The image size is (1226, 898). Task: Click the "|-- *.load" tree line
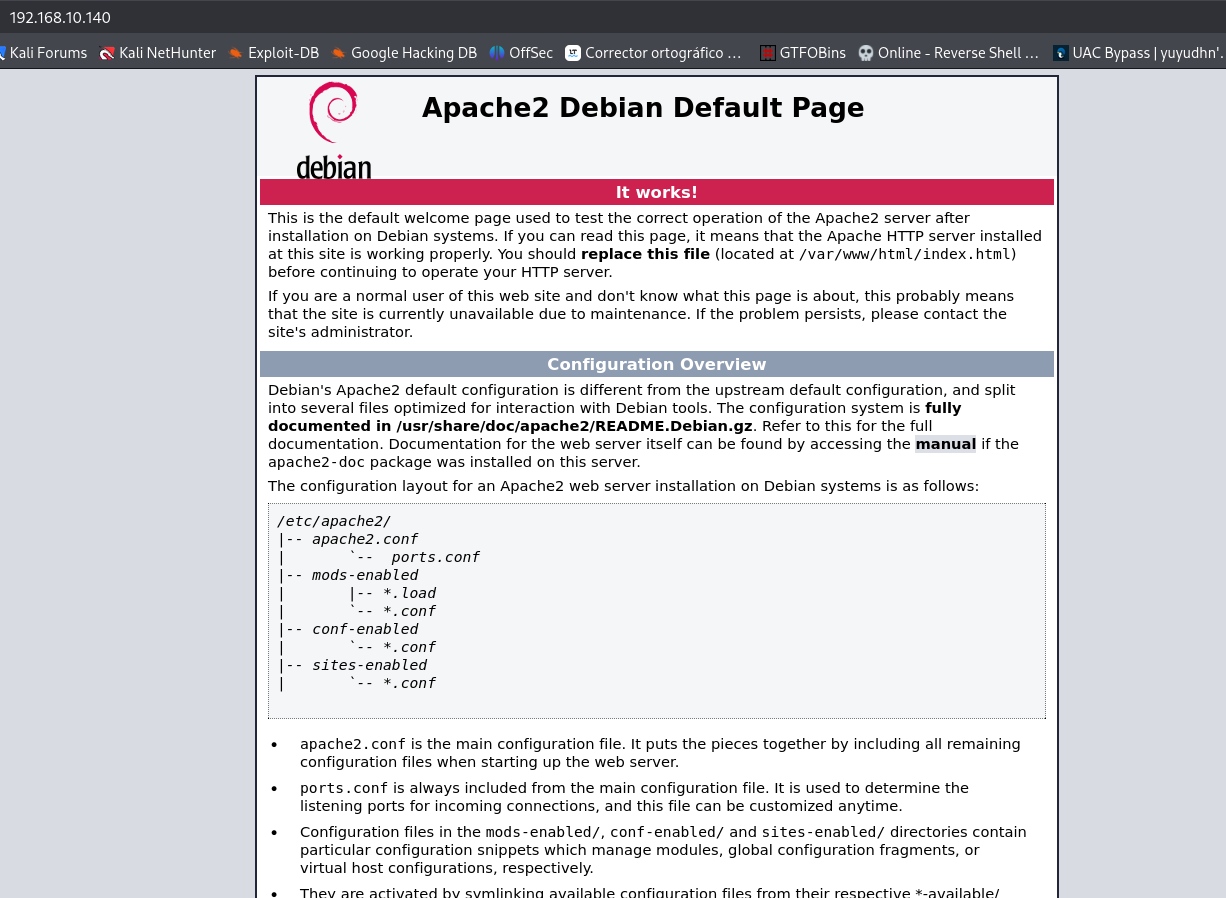coord(392,593)
